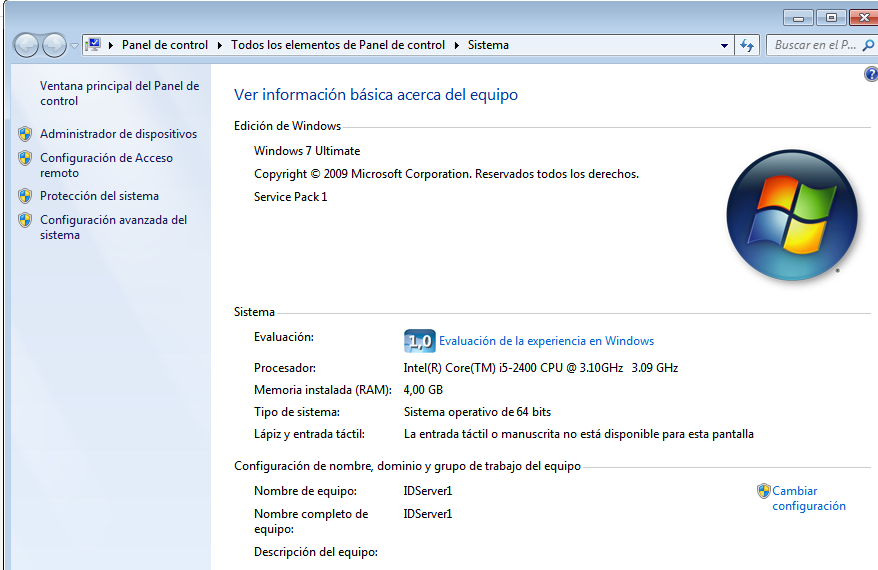Image resolution: width=878 pixels, height=570 pixels.
Task: Close the Sistema window
Action: pyautogui.click(x=863, y=18)
